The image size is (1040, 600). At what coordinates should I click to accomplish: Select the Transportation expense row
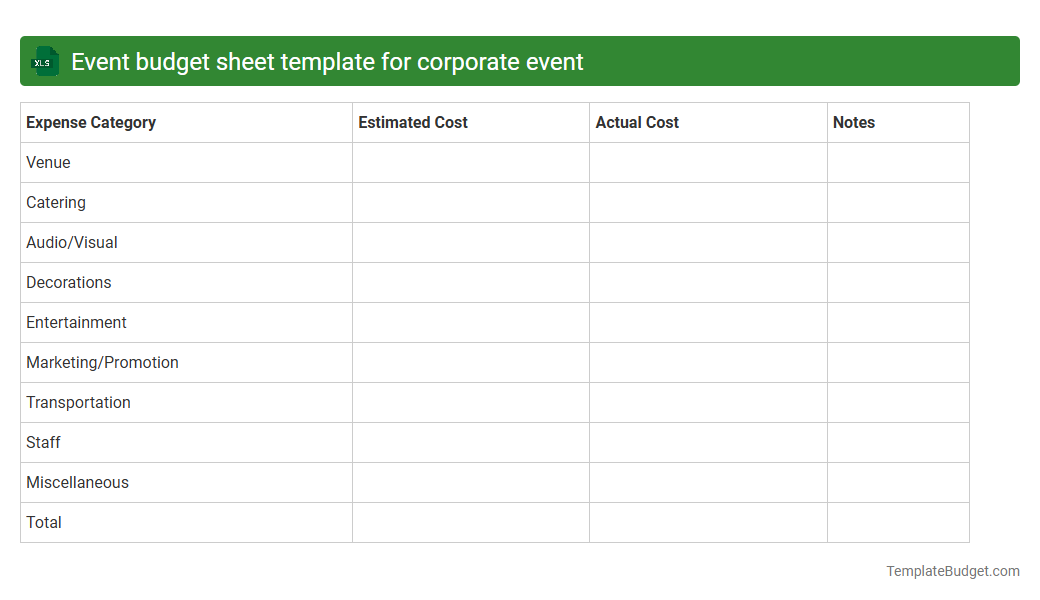point(78,402)
